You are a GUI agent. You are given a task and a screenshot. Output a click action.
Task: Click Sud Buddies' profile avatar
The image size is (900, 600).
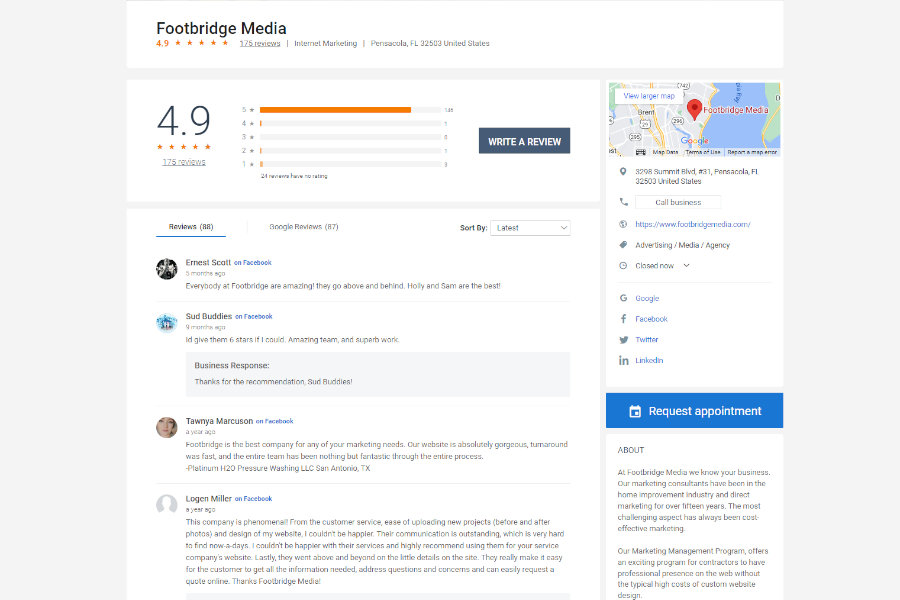pyautogui.click(x=166, y=323)
